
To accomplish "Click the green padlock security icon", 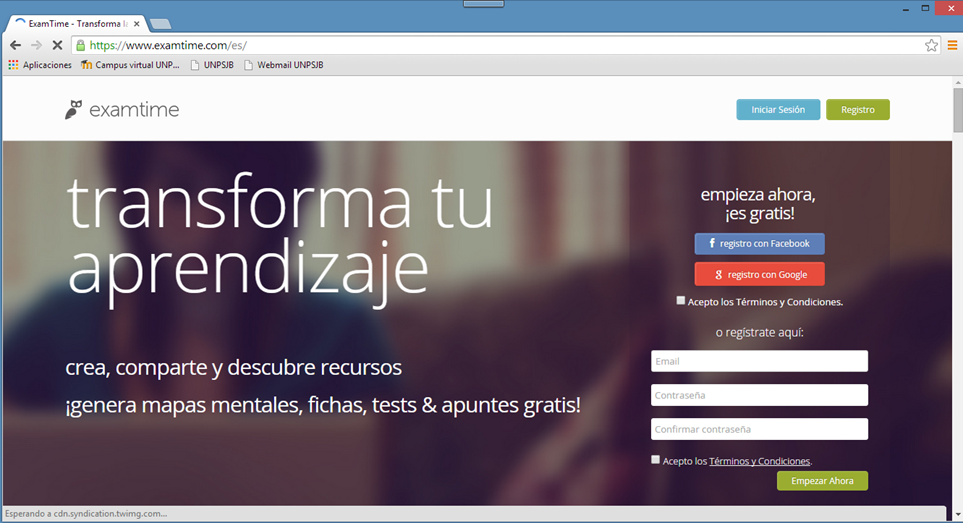I will [81, 45].
